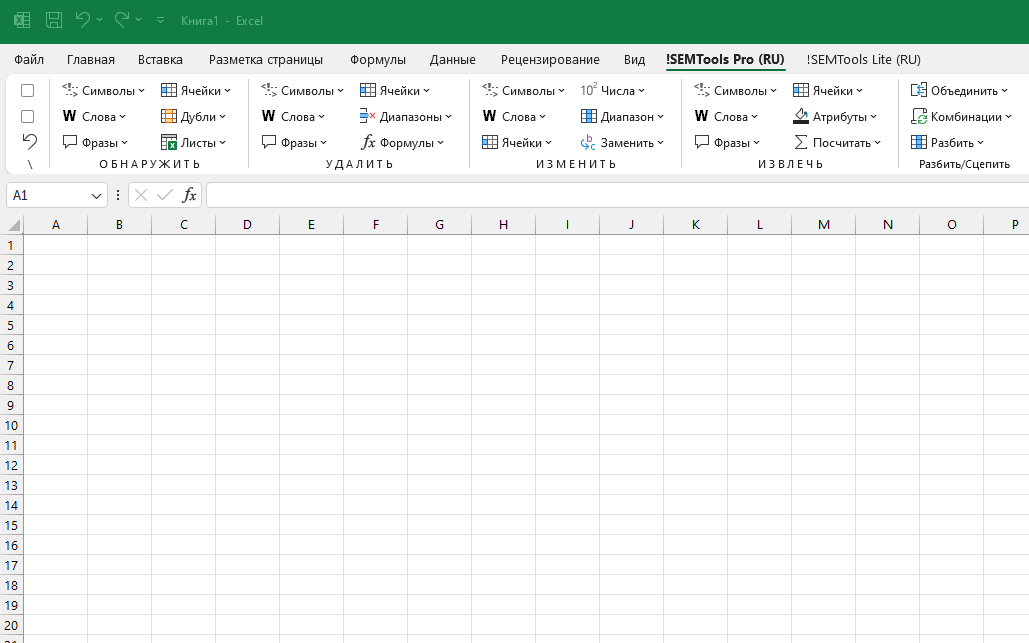Open the !SEMTools Lite (RU) tab

(863, 60)
